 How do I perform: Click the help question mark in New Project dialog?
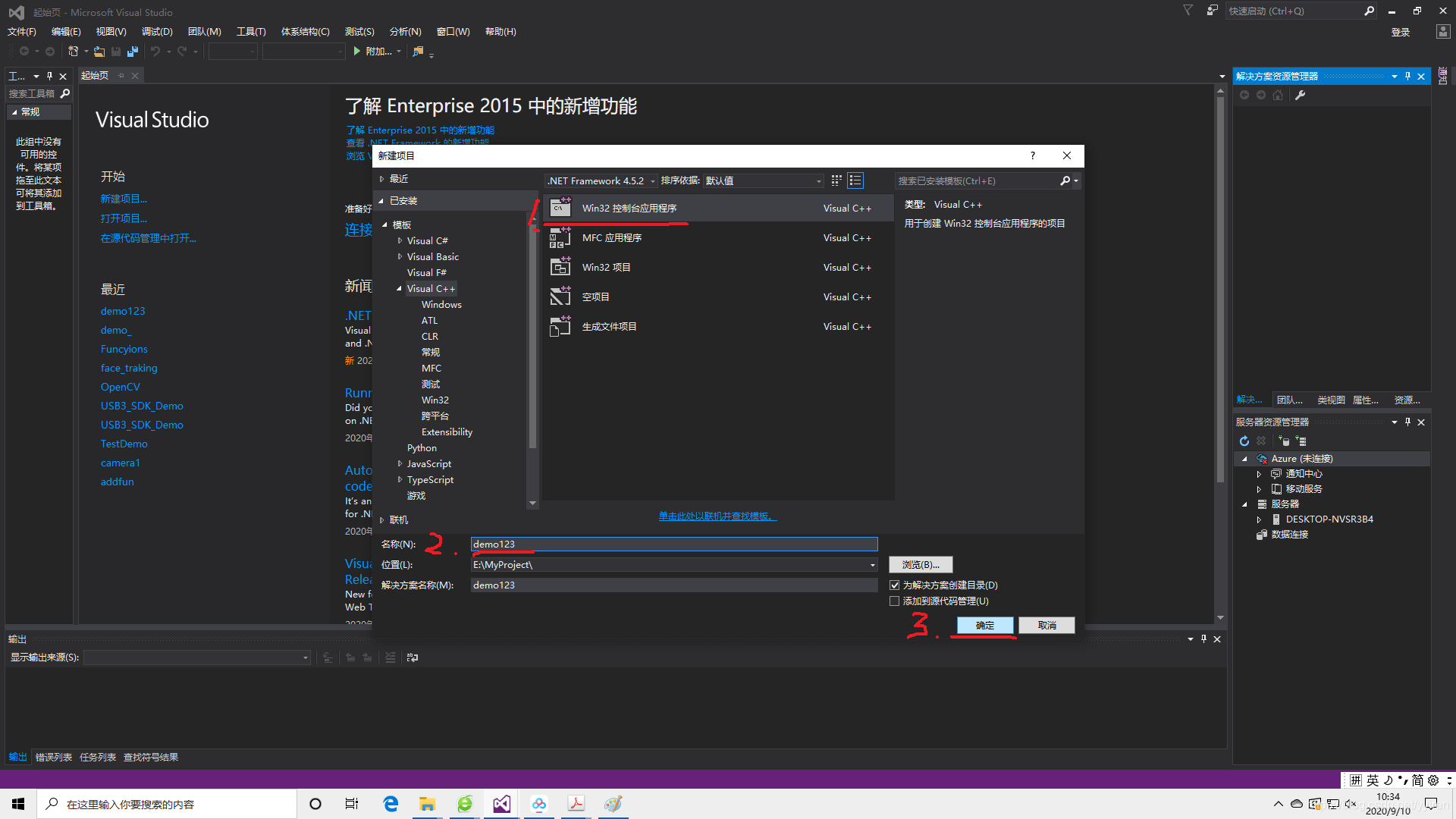[x=1032, y=155]
